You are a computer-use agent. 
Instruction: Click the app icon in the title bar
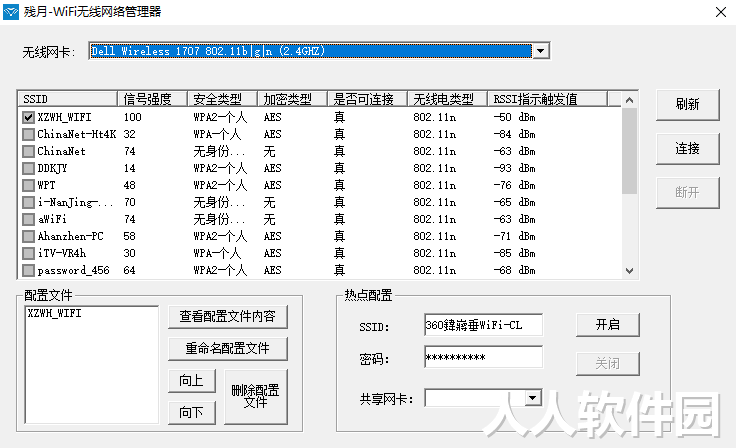tap(11, 12)
